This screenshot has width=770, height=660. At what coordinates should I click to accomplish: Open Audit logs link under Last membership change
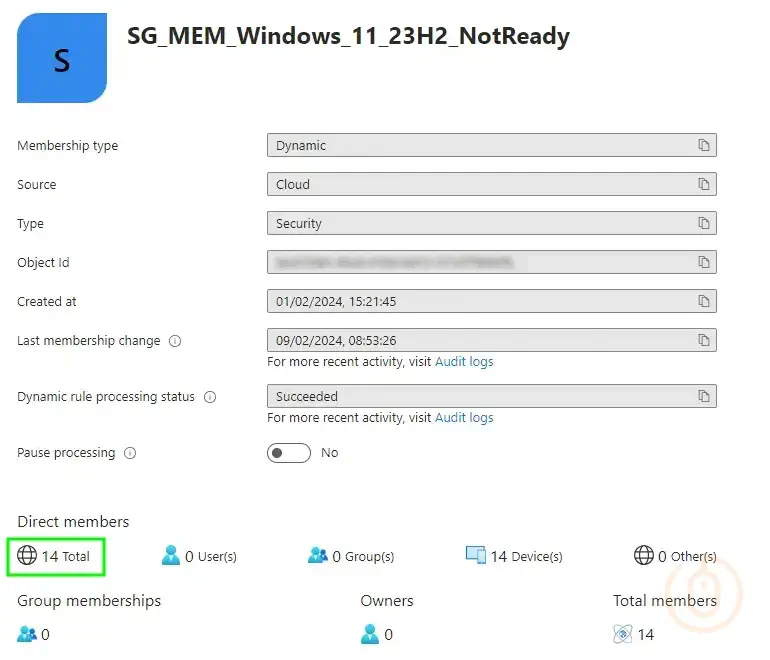tap(464, 362)
